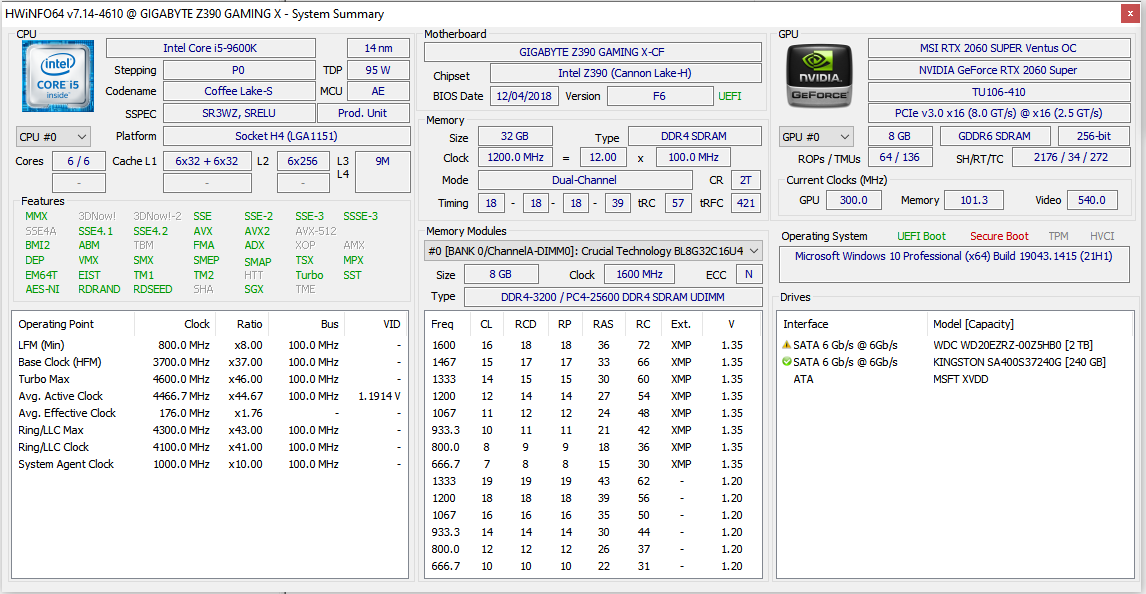Open the CPU #0 selector dropdown
The height and width of the screenshot is (594, 1146).
point(53,137)
